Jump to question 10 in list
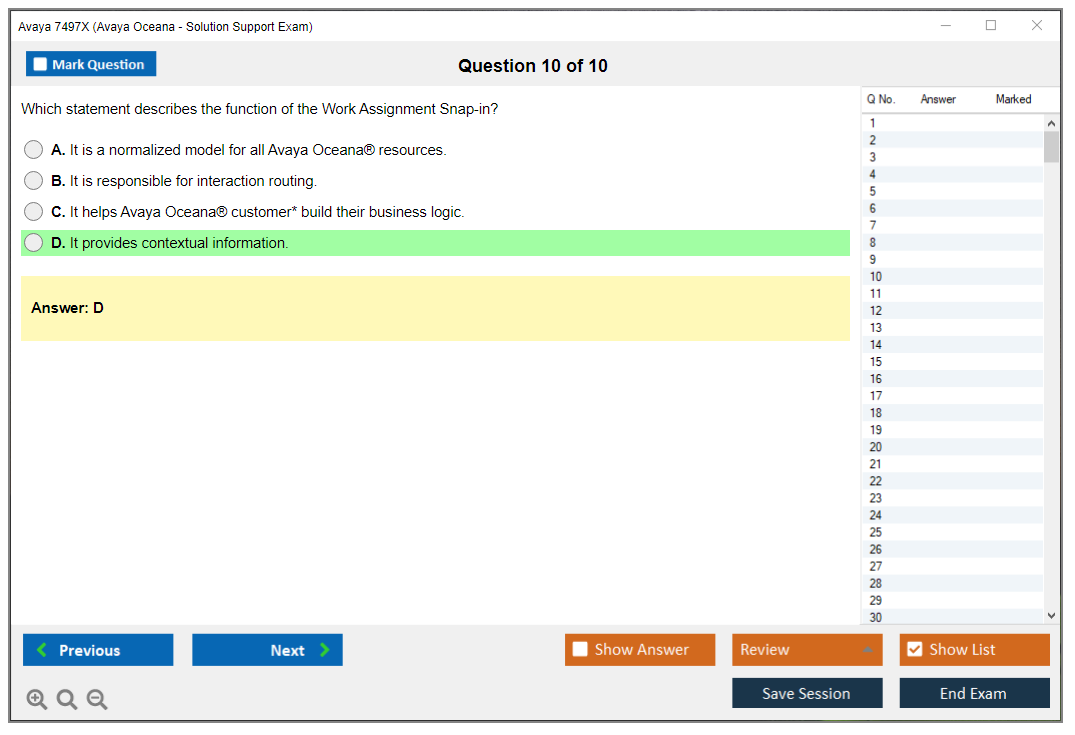1075x735 pixels. pos(876,277)
